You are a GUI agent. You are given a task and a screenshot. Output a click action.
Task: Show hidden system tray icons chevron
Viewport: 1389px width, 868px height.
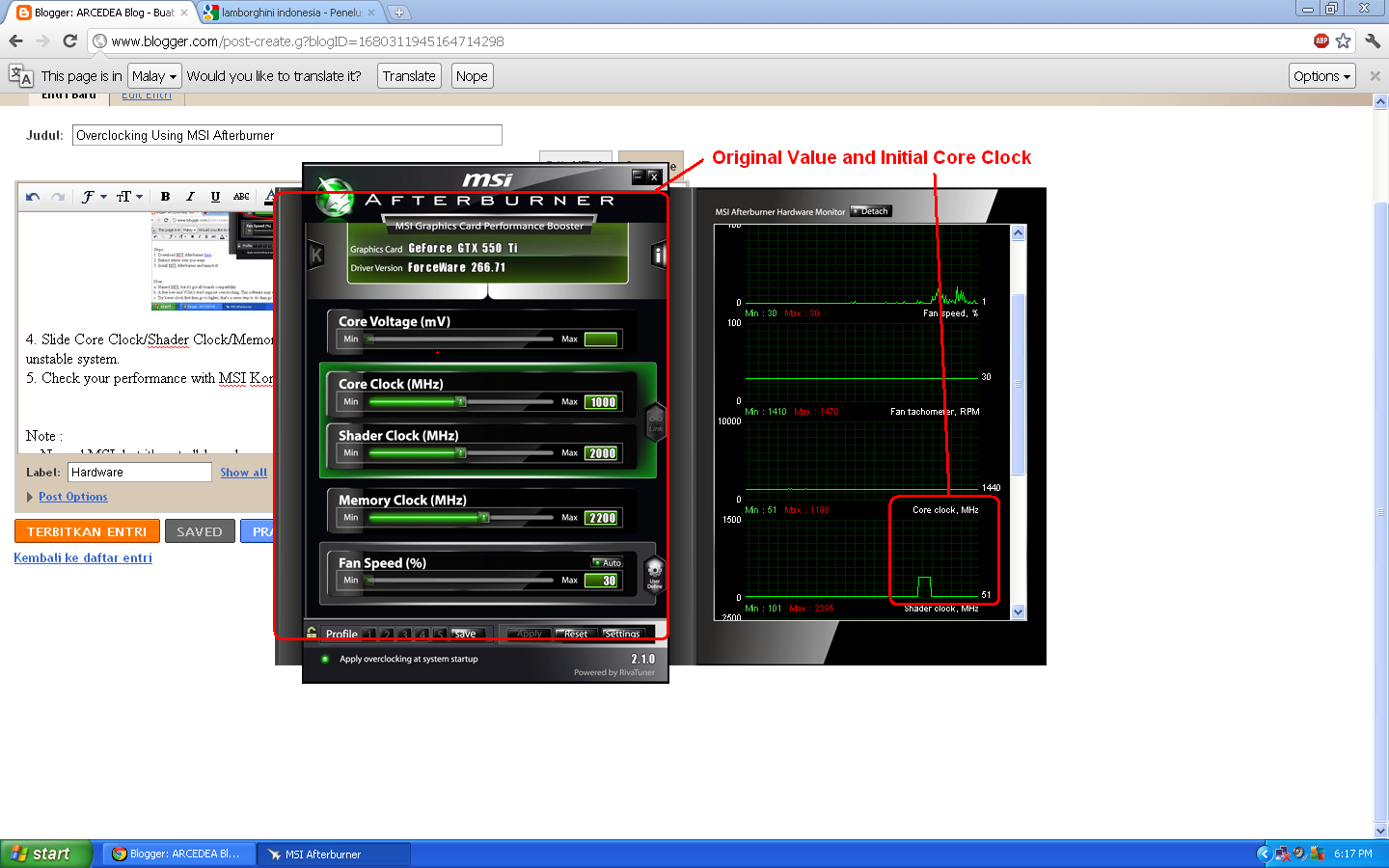pos(1265,854)
